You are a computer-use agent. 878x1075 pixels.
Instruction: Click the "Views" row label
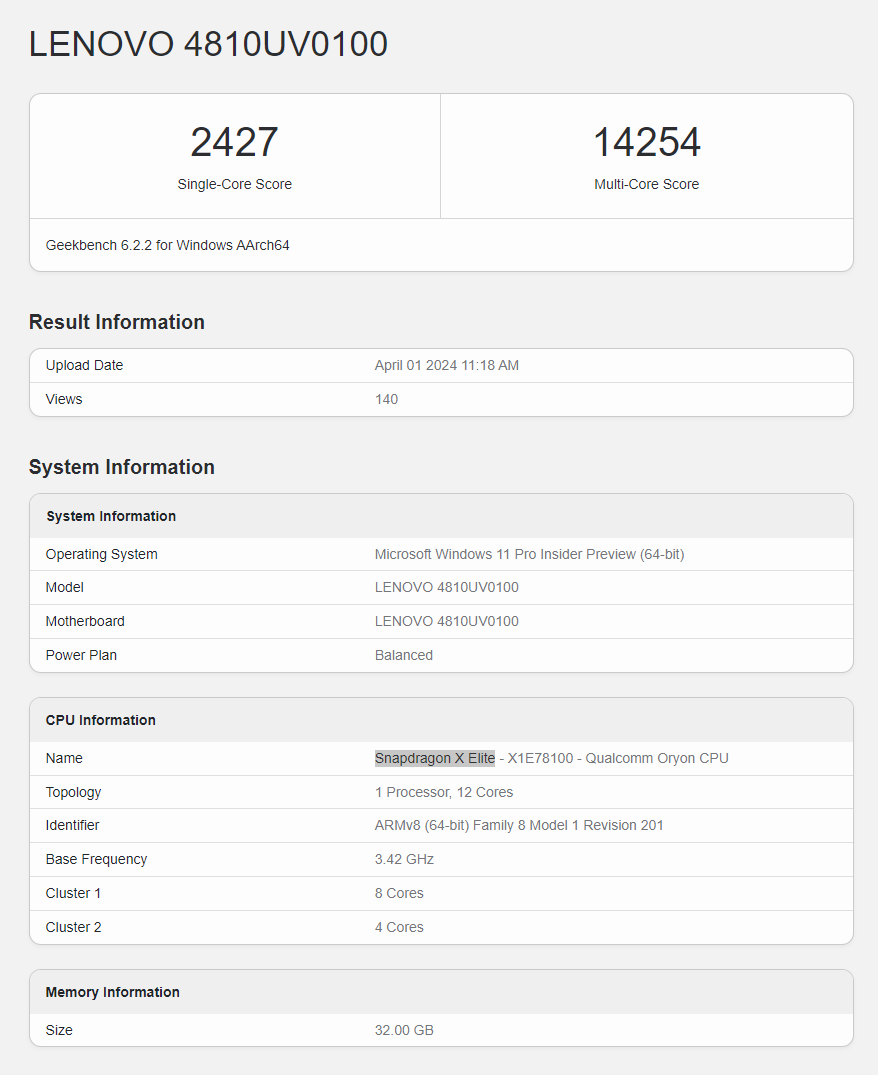[64, 399]
